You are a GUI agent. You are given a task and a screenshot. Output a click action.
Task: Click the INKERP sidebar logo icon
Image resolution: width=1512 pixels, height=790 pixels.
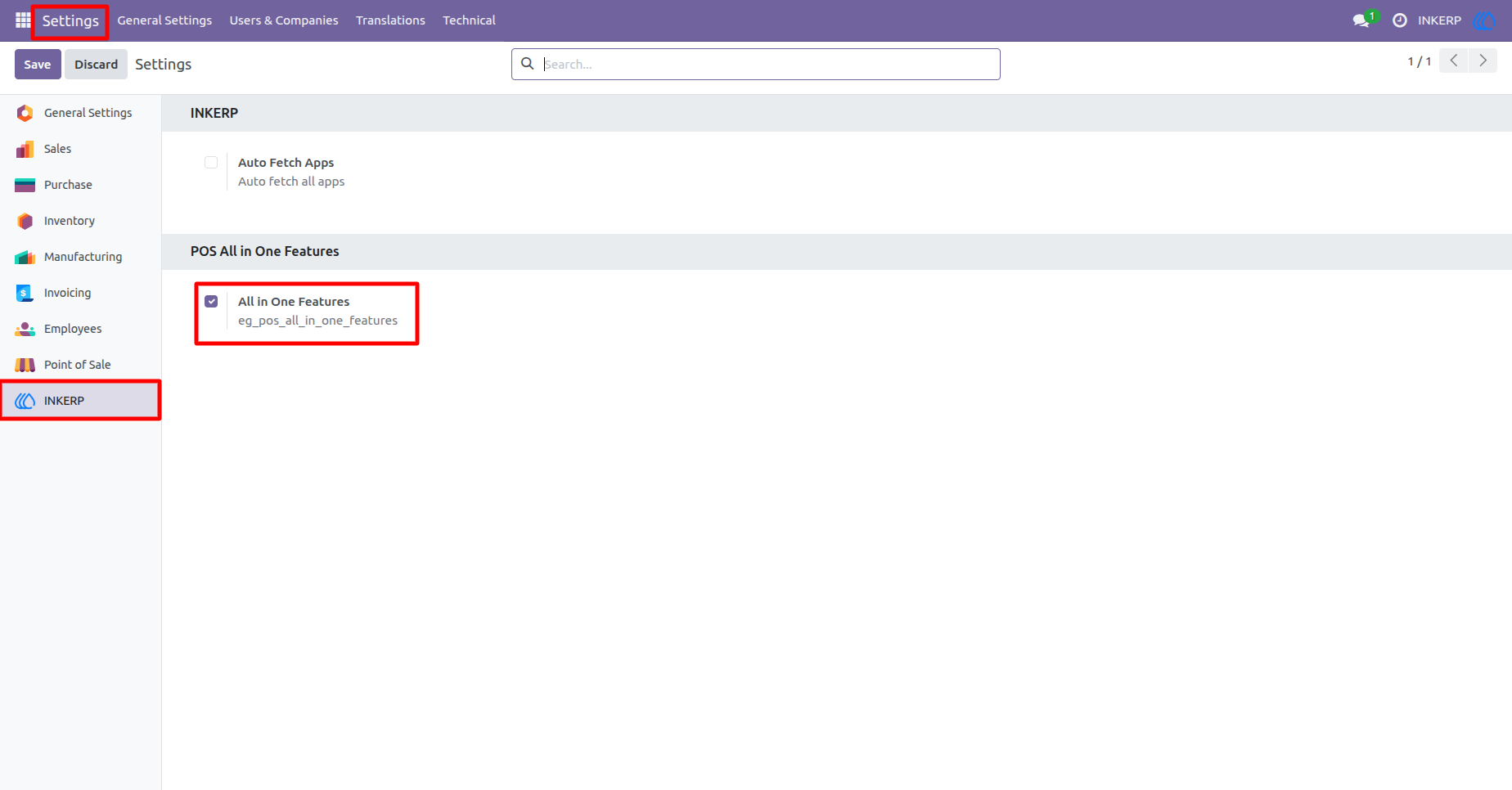point(25,401)
